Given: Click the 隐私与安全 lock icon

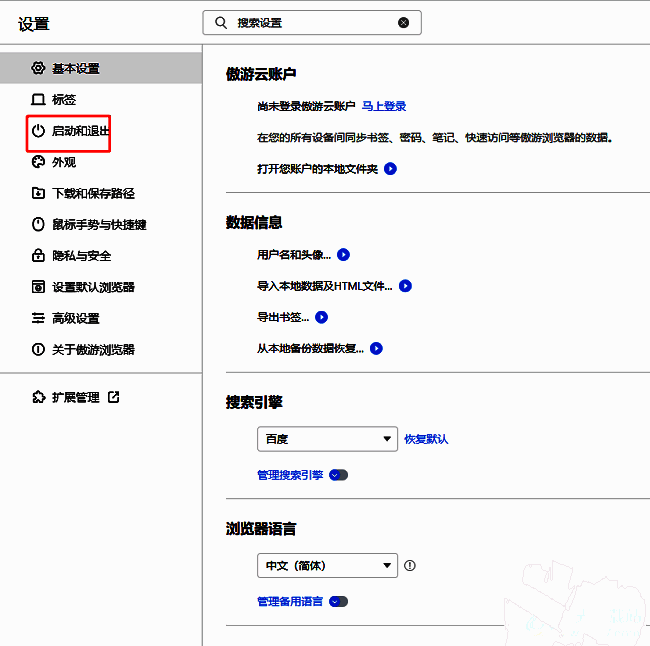Looking at the screenshot, I should click(38, 256).
